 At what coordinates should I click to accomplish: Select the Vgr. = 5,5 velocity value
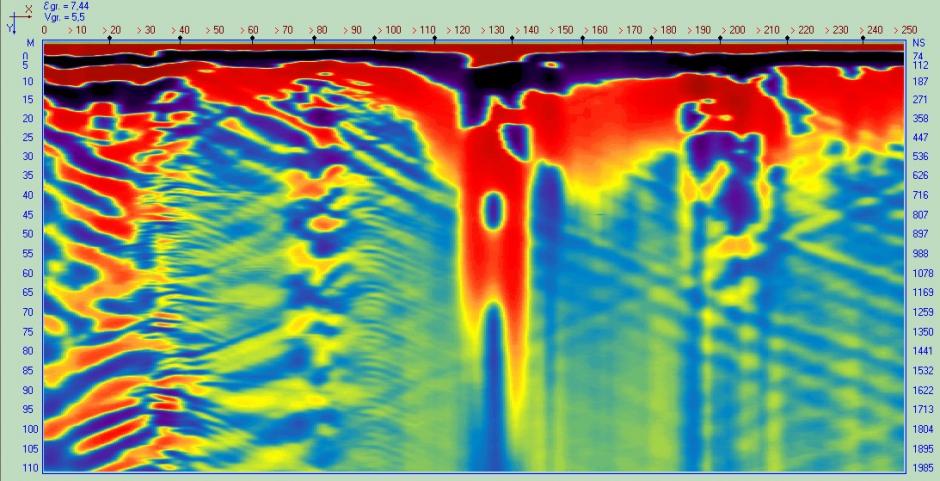coord(64,17)
